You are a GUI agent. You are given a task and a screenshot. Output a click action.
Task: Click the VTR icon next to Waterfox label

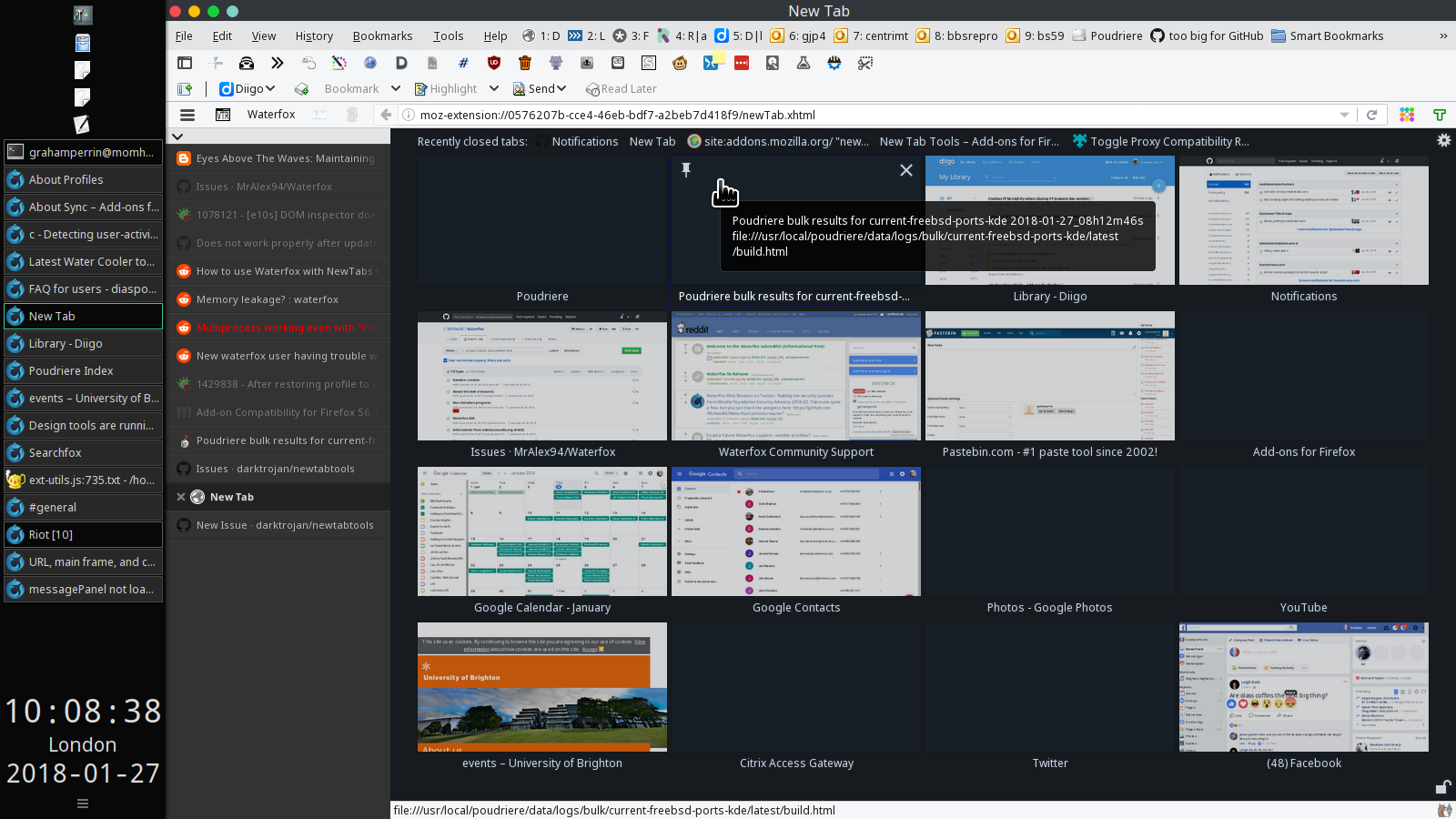point(223,115)
